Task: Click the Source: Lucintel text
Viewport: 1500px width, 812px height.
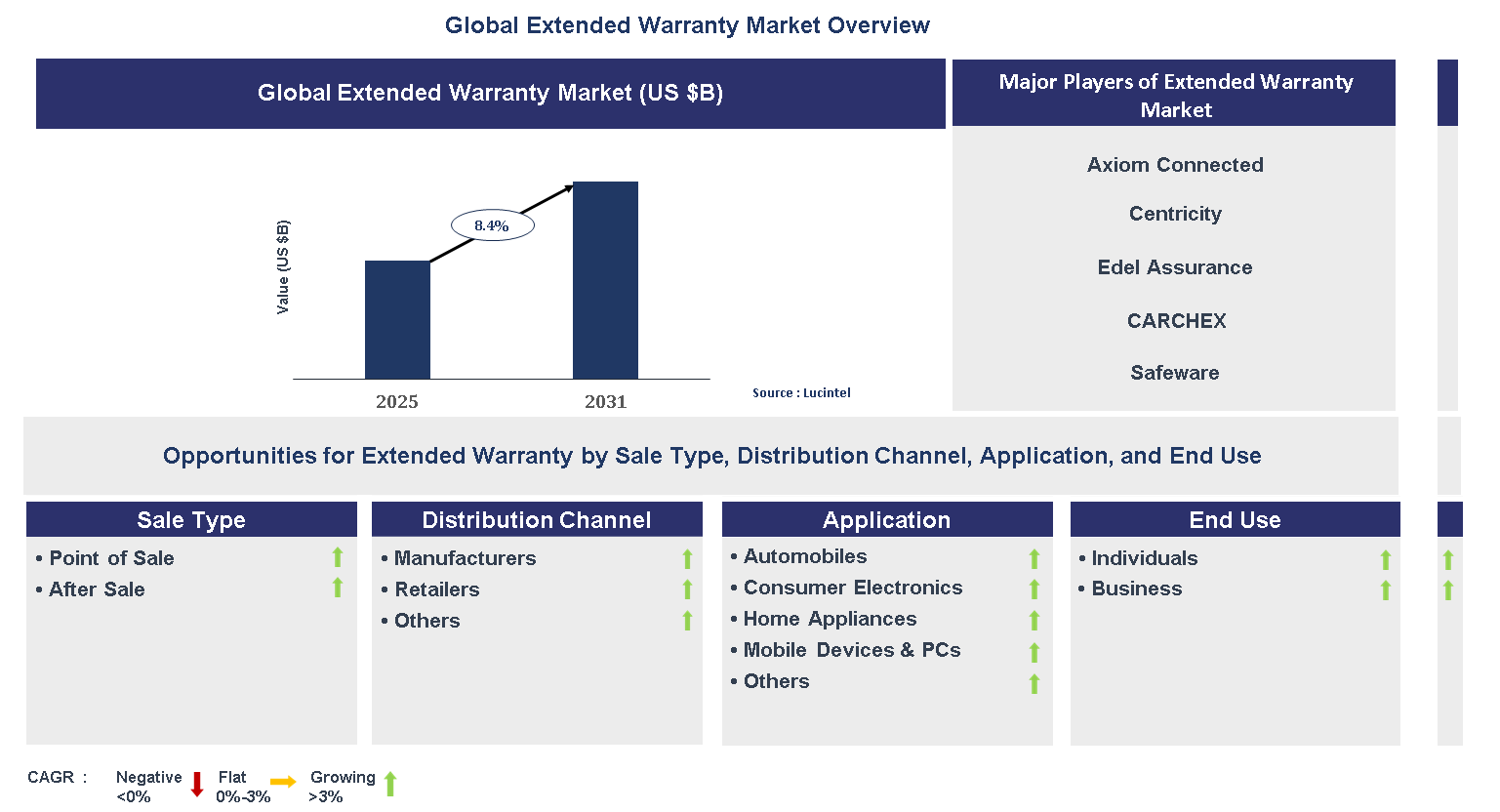Action: pyautogui.click(x=801, y=393)
